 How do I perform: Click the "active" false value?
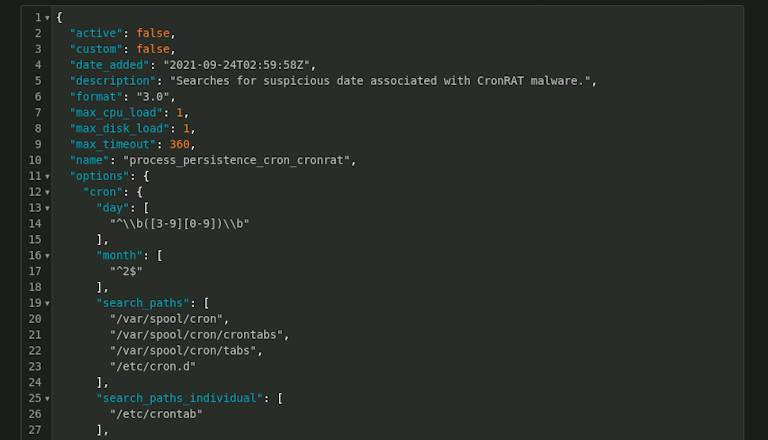(153, 33)
